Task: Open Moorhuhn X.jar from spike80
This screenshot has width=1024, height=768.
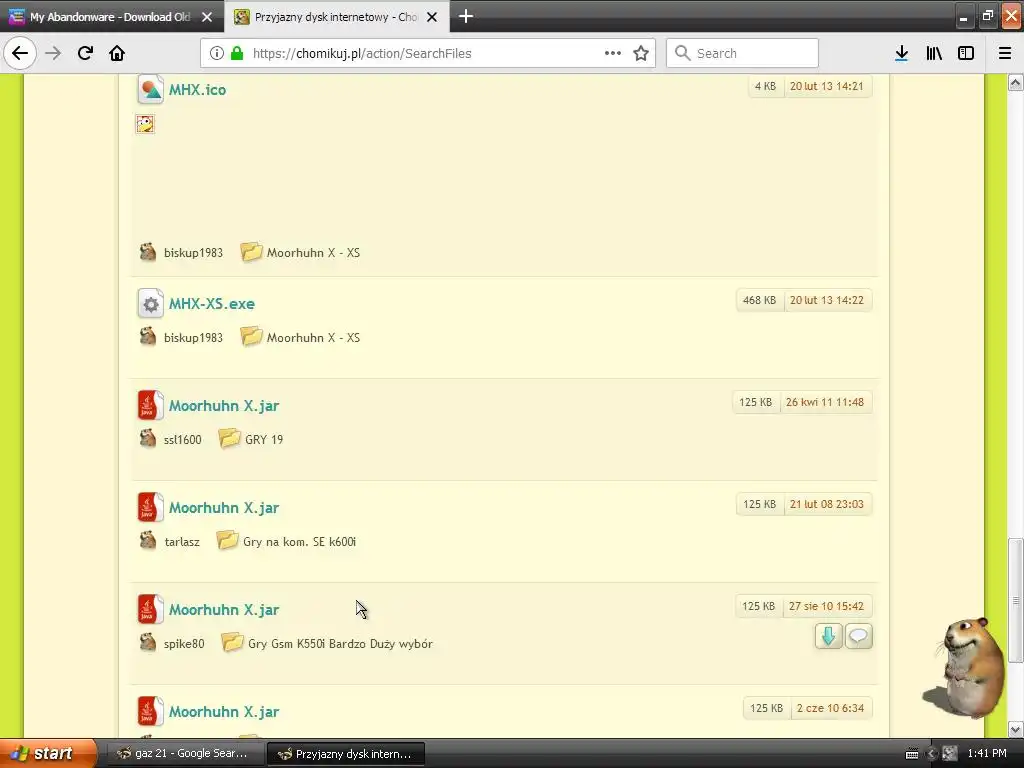Action: click(224, 609)
